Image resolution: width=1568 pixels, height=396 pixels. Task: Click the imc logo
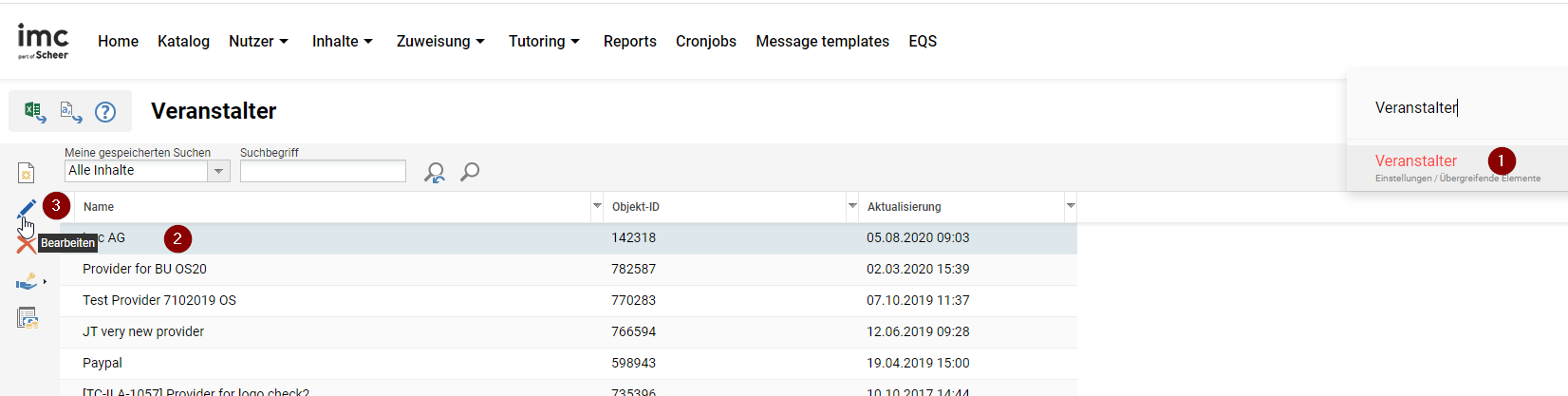[x=44, y=41]
